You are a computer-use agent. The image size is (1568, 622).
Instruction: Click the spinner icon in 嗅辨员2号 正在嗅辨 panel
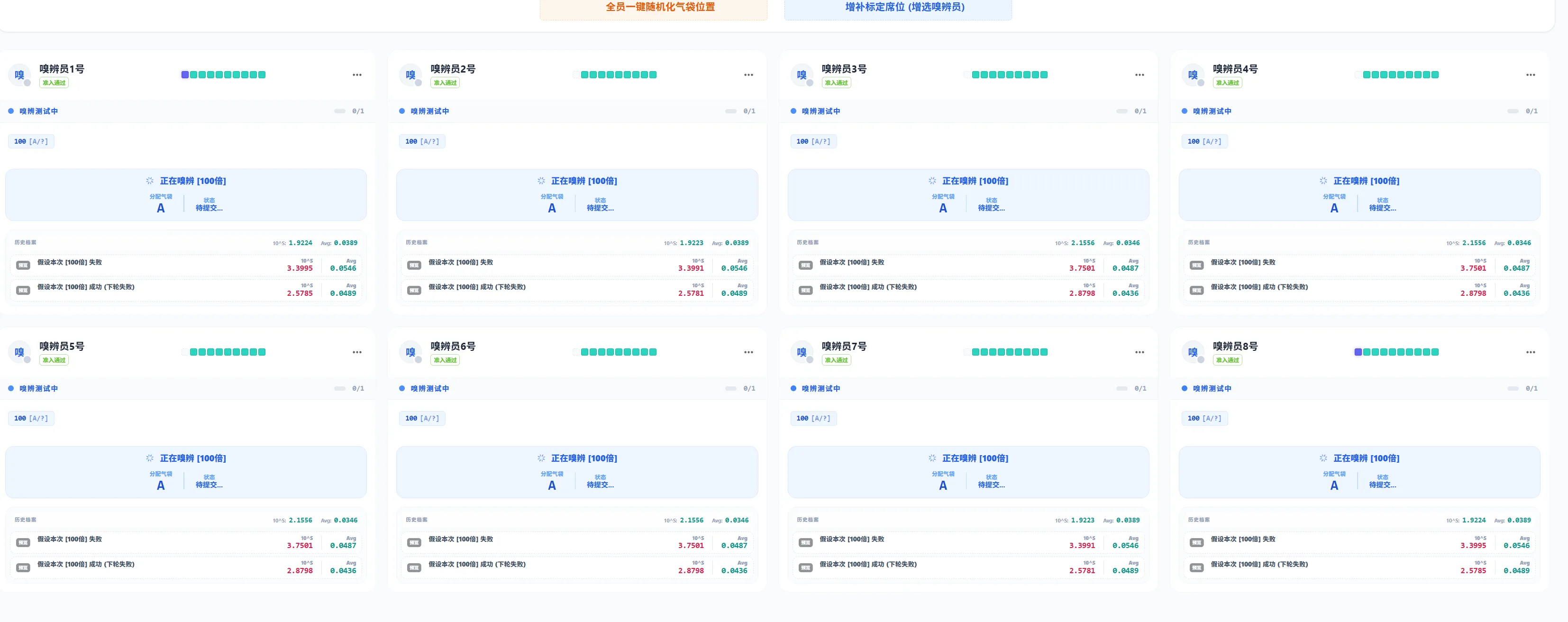click(x=541, y=181)
